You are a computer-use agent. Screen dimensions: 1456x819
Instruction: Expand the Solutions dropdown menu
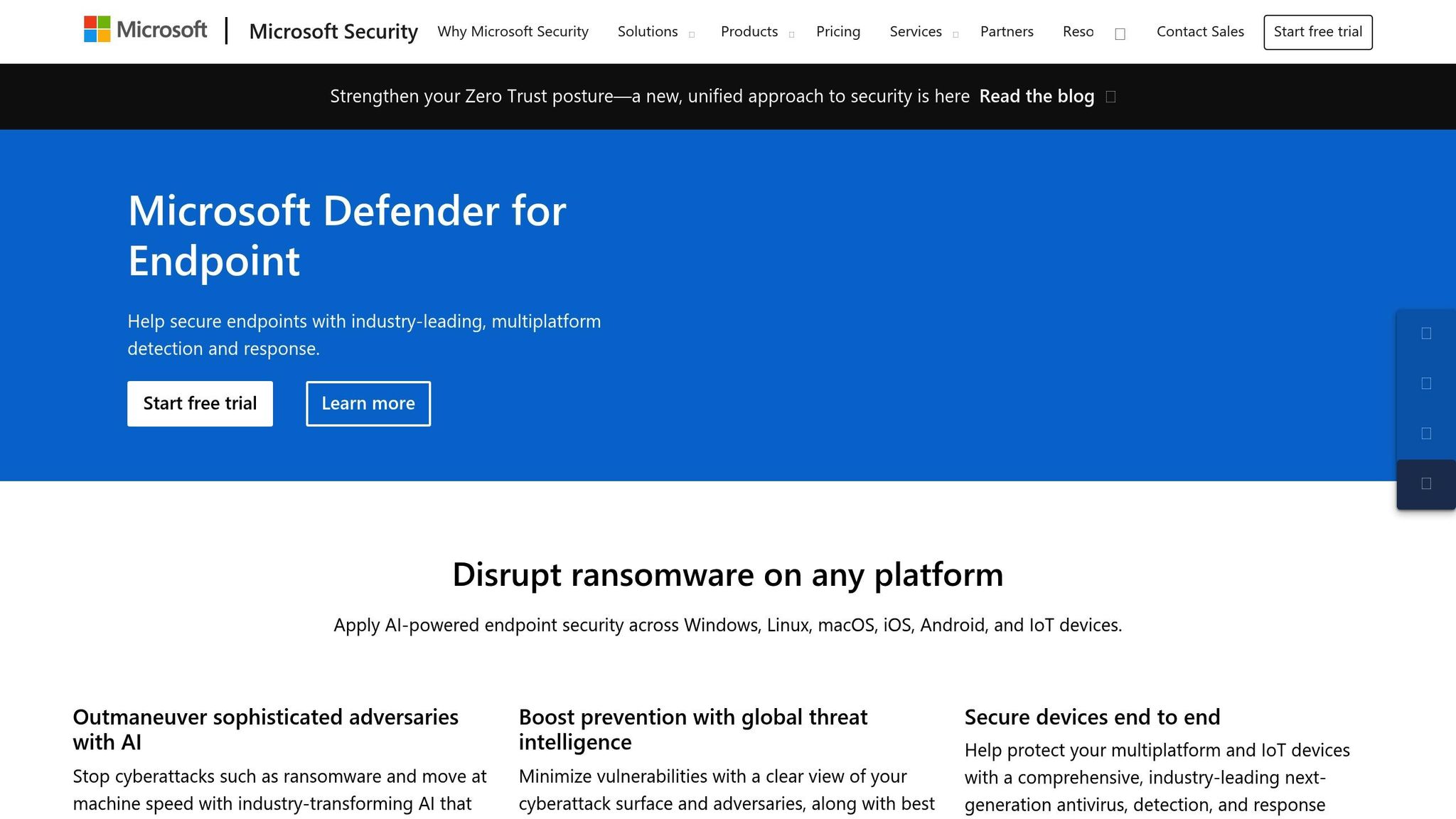pos(647,31)
